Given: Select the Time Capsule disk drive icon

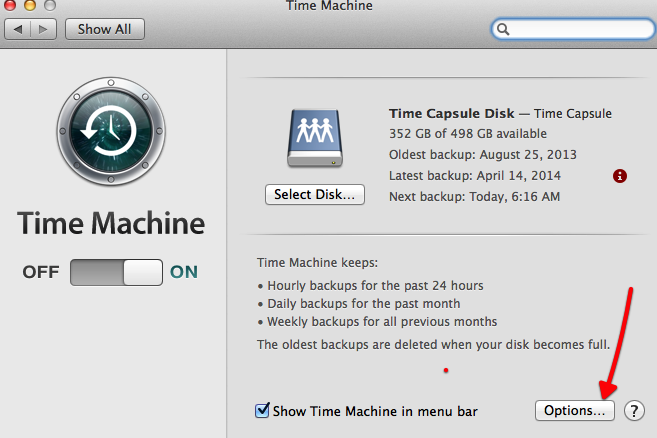Looking at the screenshot, I should 315,140.
